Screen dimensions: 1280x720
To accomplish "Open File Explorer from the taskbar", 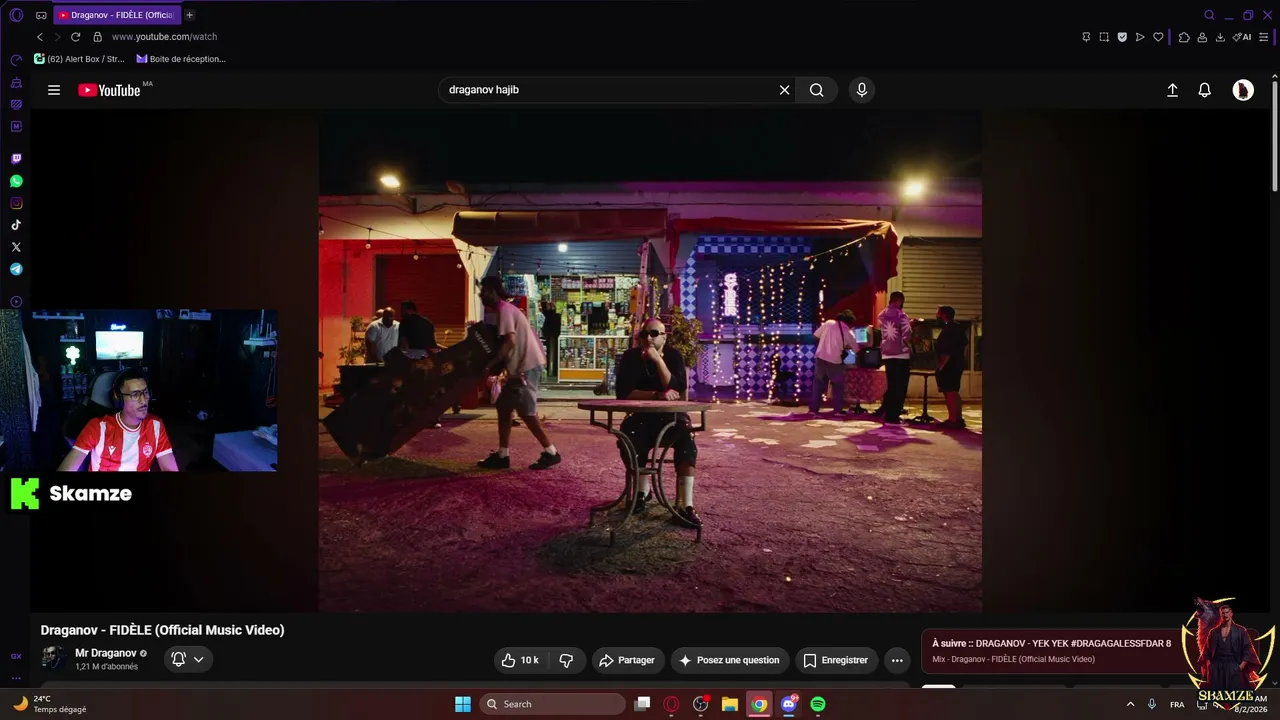I will (x=730, y=704).
